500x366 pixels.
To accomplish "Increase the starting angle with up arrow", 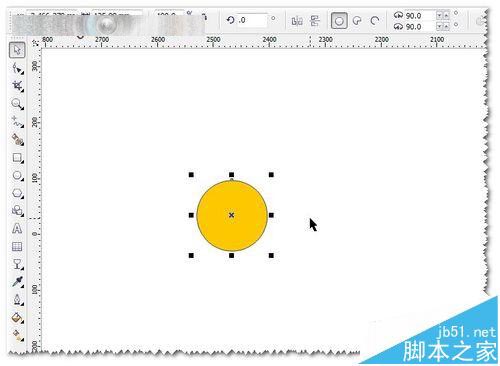I will tap(446, 15).
